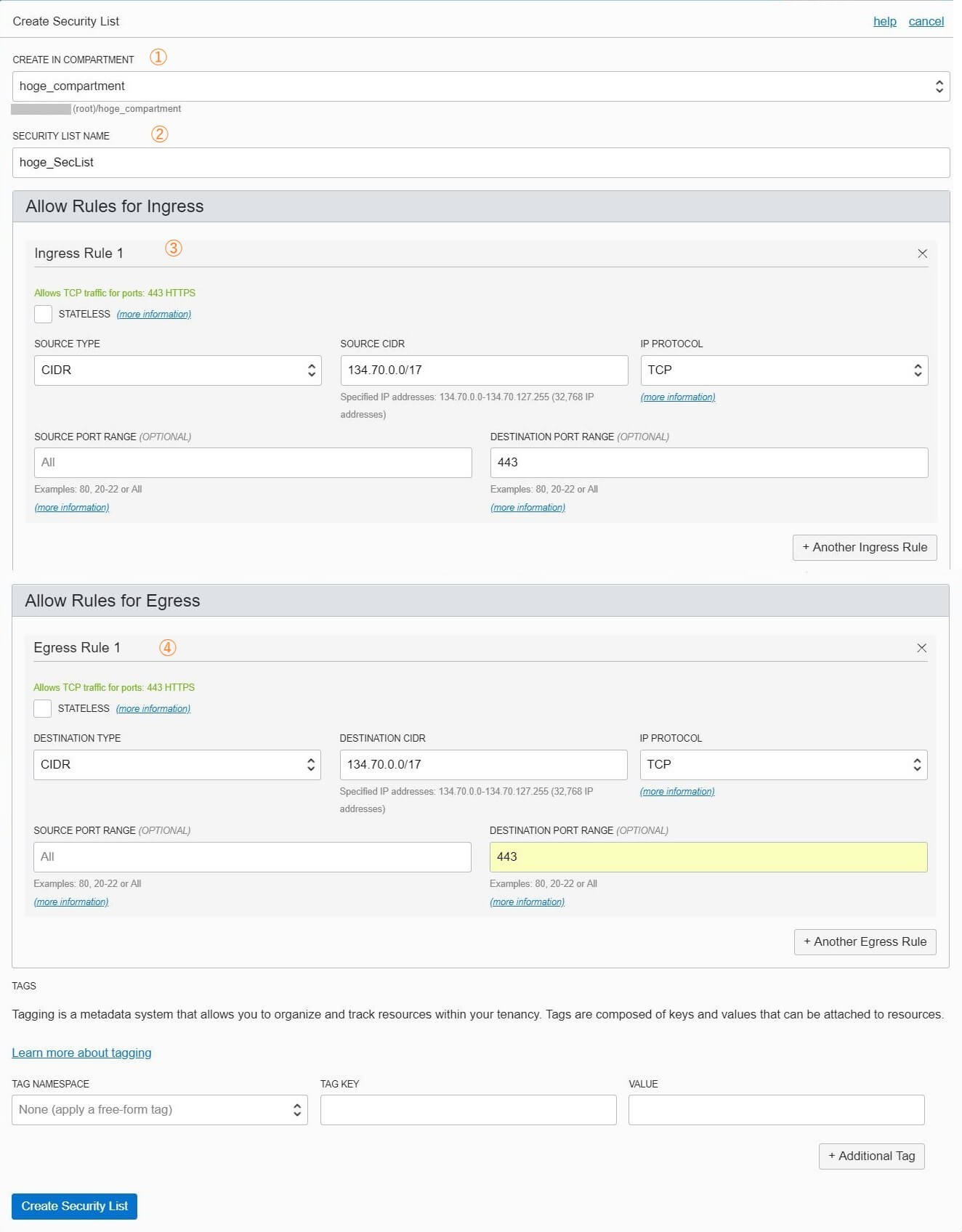Add an Additional Tag
The width and height of the screenshot is (962, 1232).
[x=871, y=1156]
